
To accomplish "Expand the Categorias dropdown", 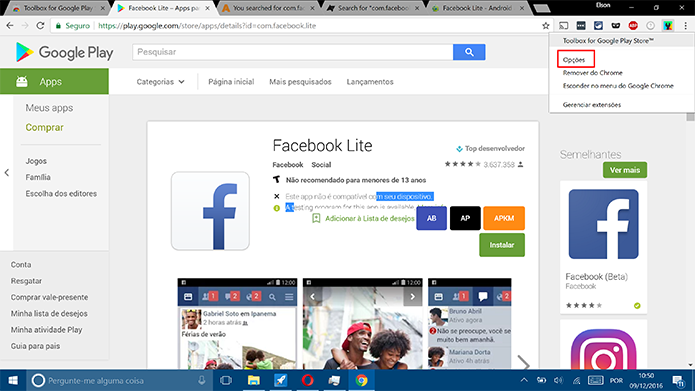I will [x=160, y=82].
